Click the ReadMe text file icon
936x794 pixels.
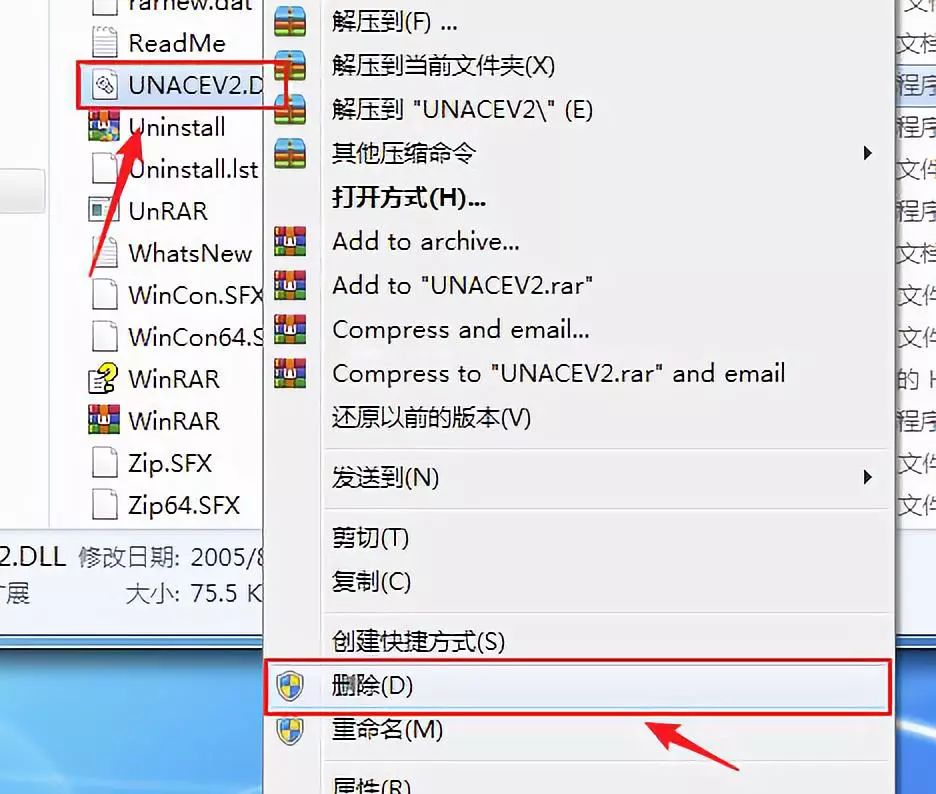[x=104, y=42]
